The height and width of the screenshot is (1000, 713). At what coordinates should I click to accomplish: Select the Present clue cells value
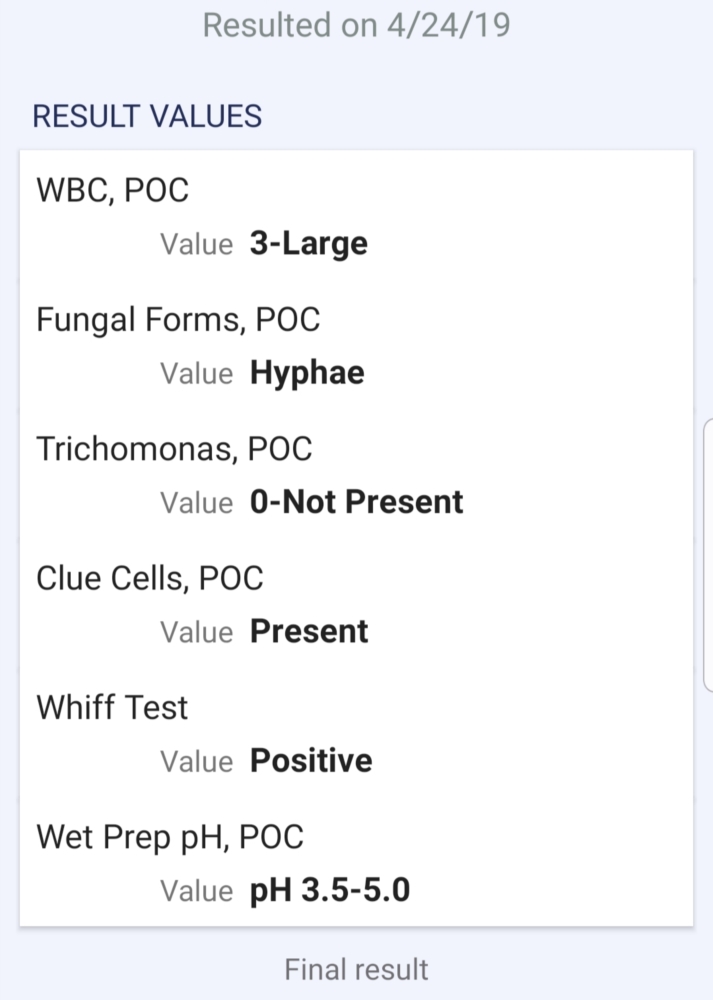309,631
